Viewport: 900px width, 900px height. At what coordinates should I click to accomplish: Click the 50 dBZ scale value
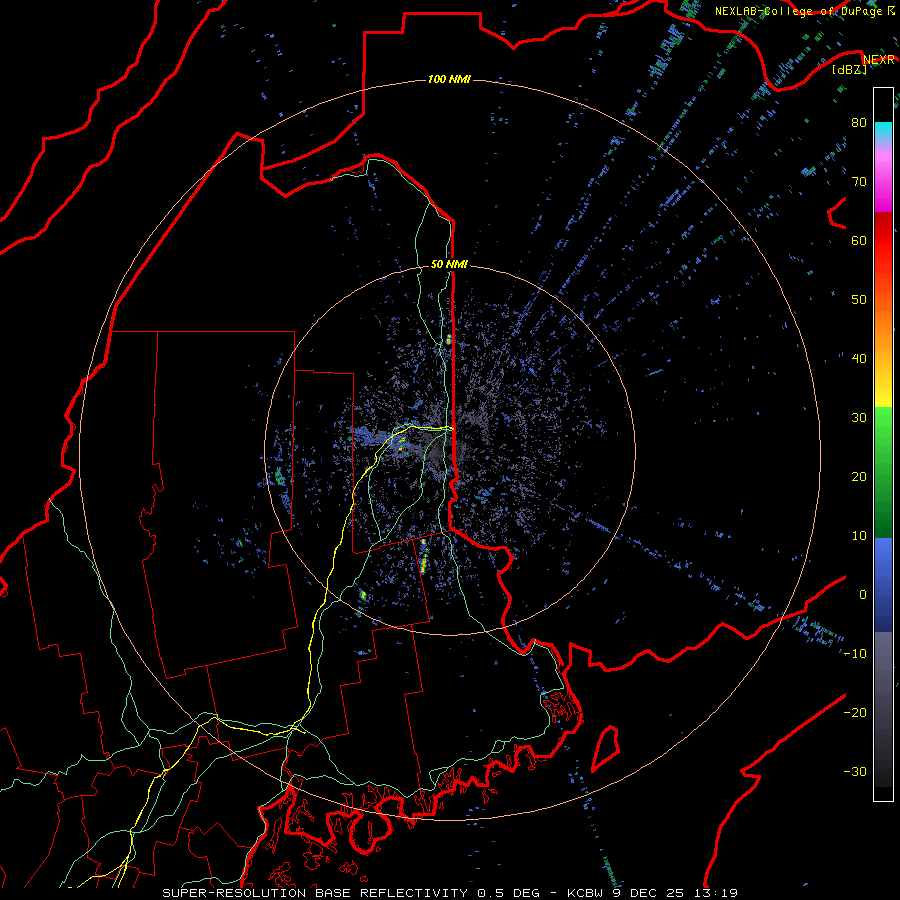859,300
